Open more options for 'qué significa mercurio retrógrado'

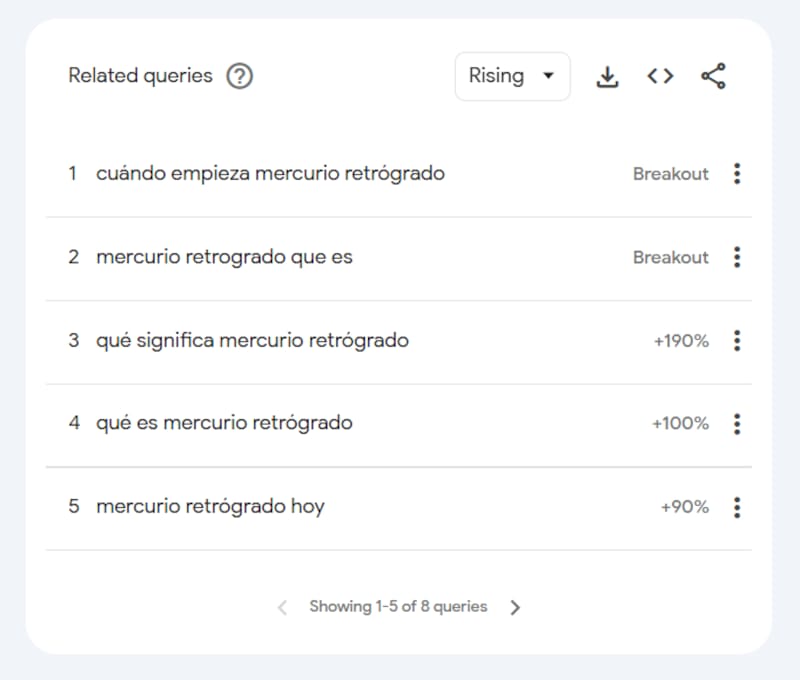point(737,341)
